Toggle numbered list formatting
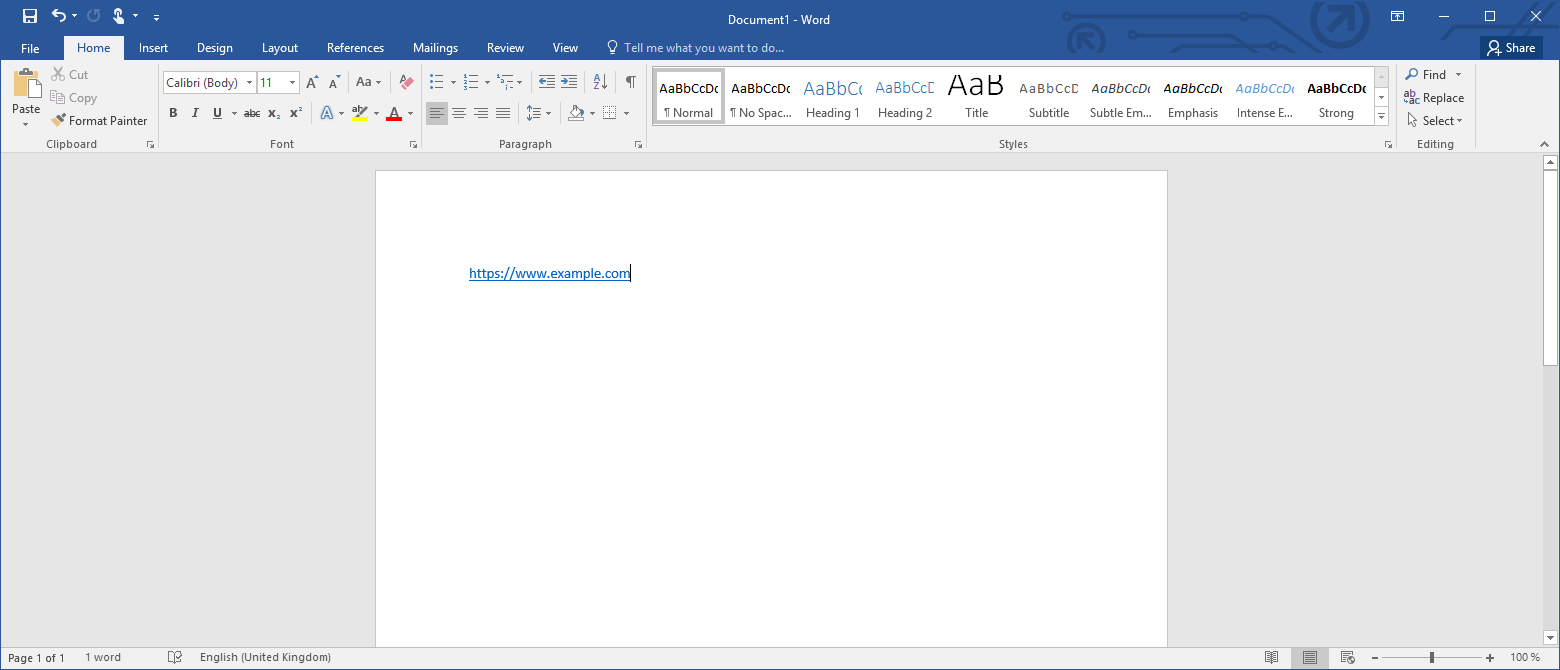The height and width of the screenshot is (670, 1560). [471, 82]
